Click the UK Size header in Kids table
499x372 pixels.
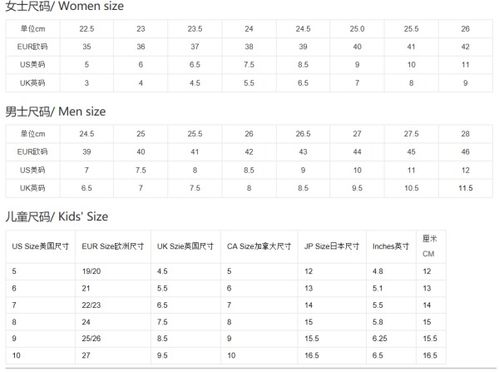[x=185, y=247]
